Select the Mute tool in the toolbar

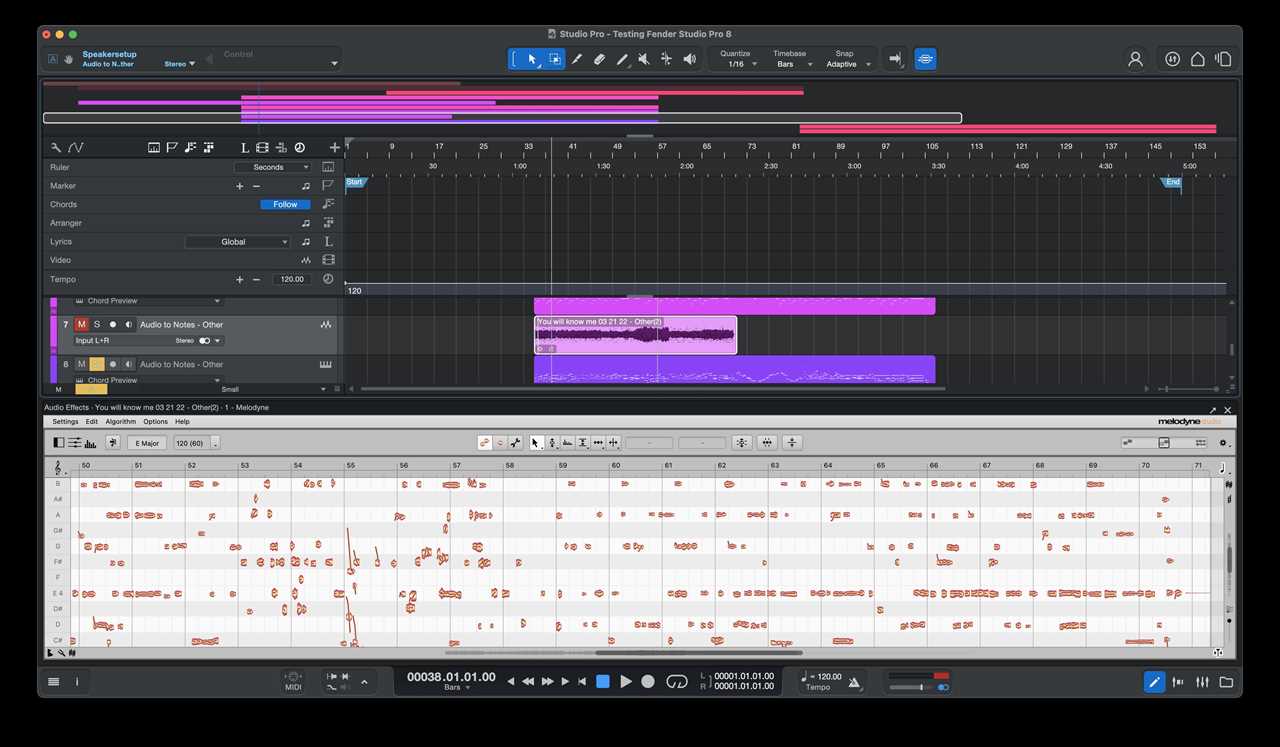[643, 58]
